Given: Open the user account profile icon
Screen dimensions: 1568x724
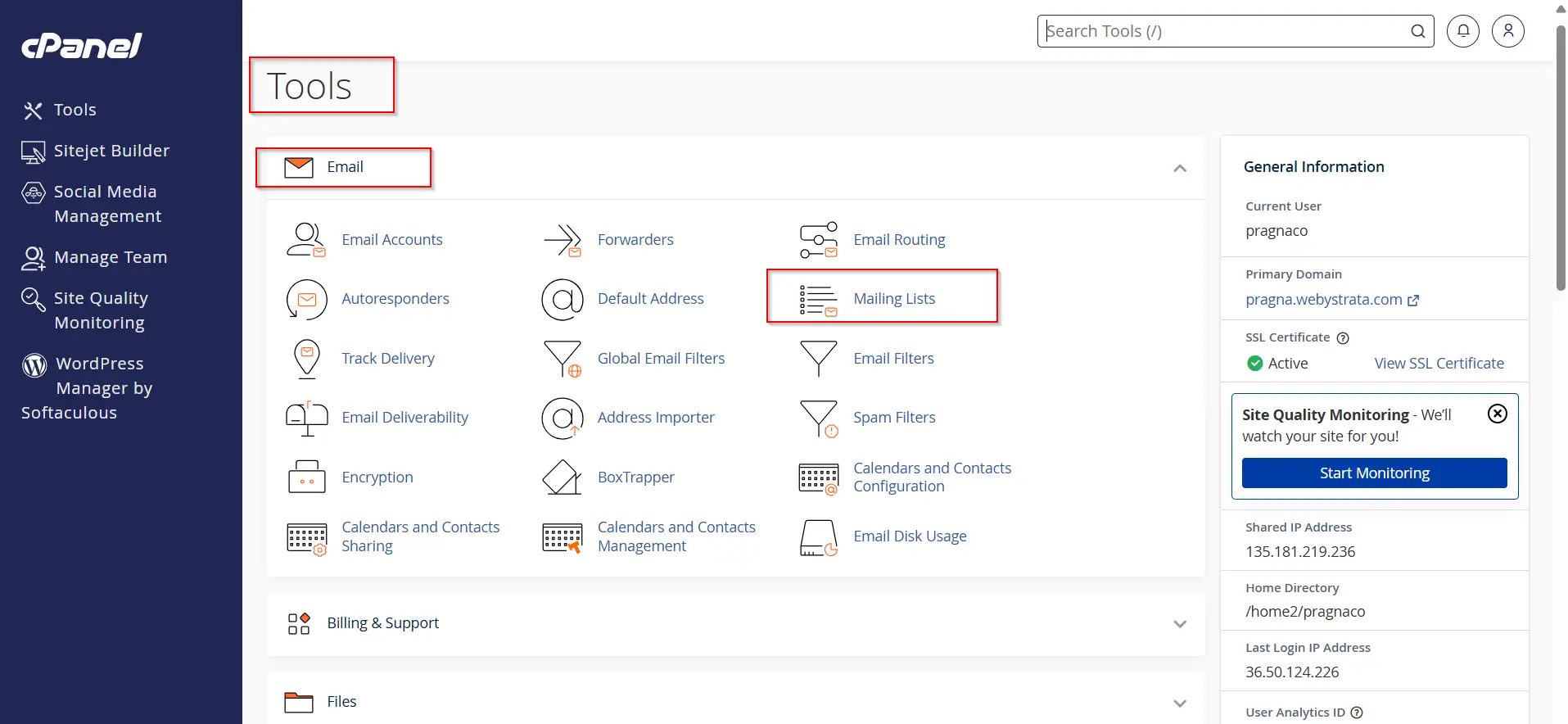Looking at the screenshot, I should tap(1508, 31).
